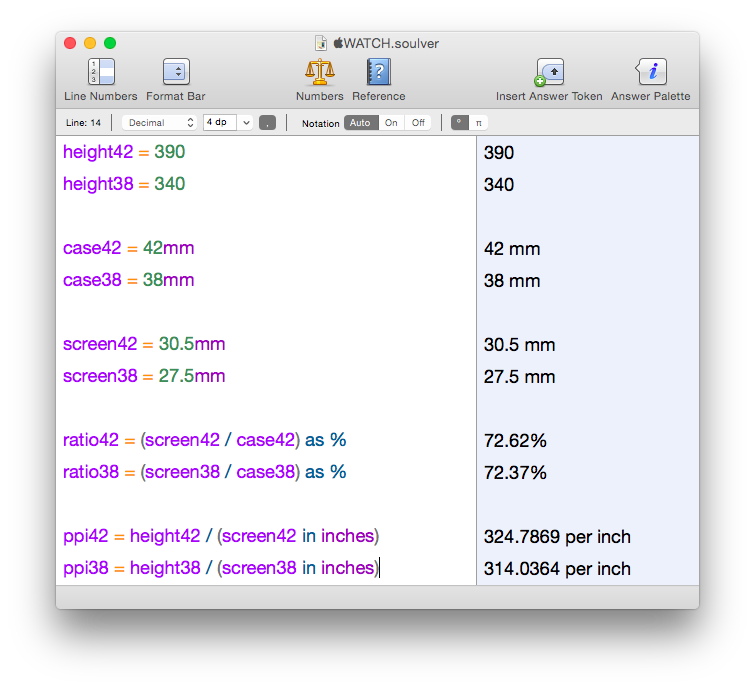Viewport: 755px width, 689px height.
Task: Select the 27.5 mm answer
Action: click(x=520, y=377)
